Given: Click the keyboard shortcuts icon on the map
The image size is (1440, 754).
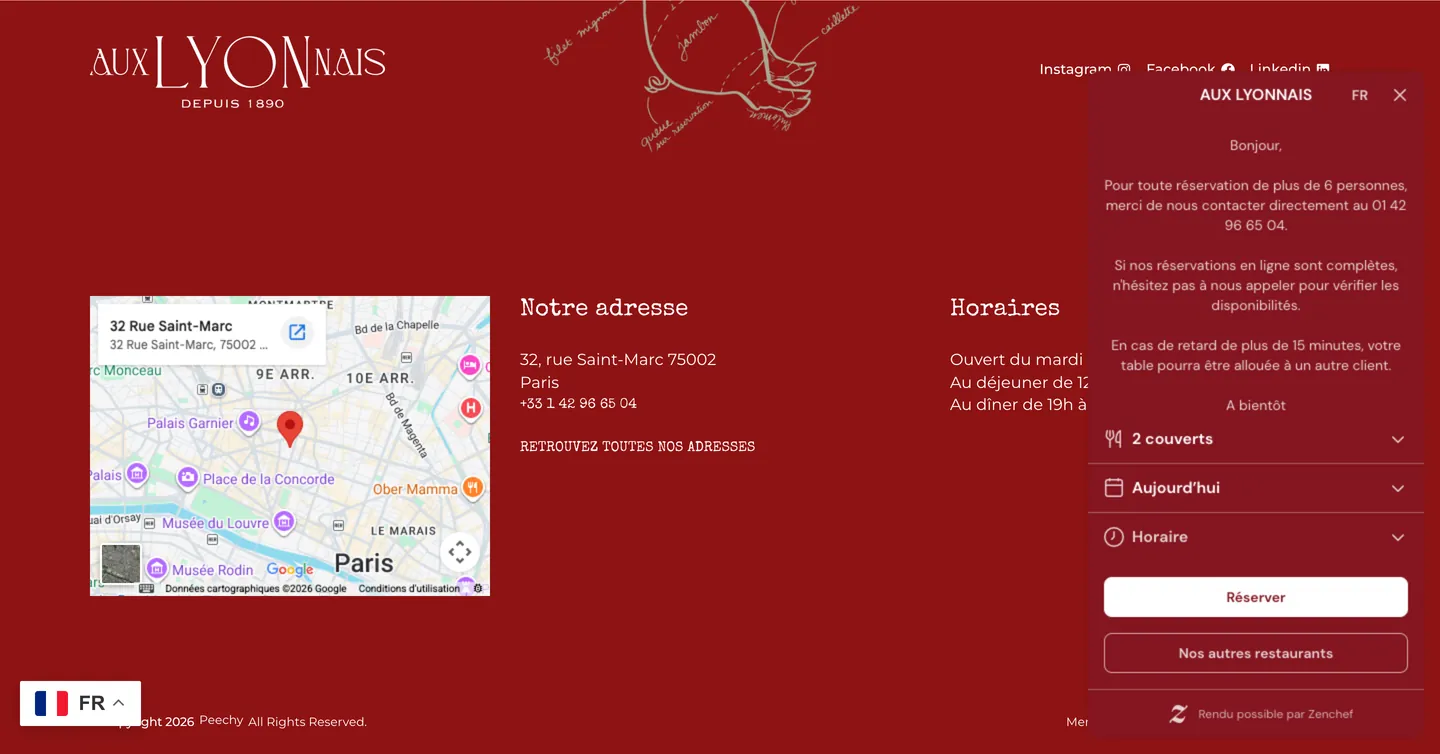Looking at the screenshot, I should 146,589.
